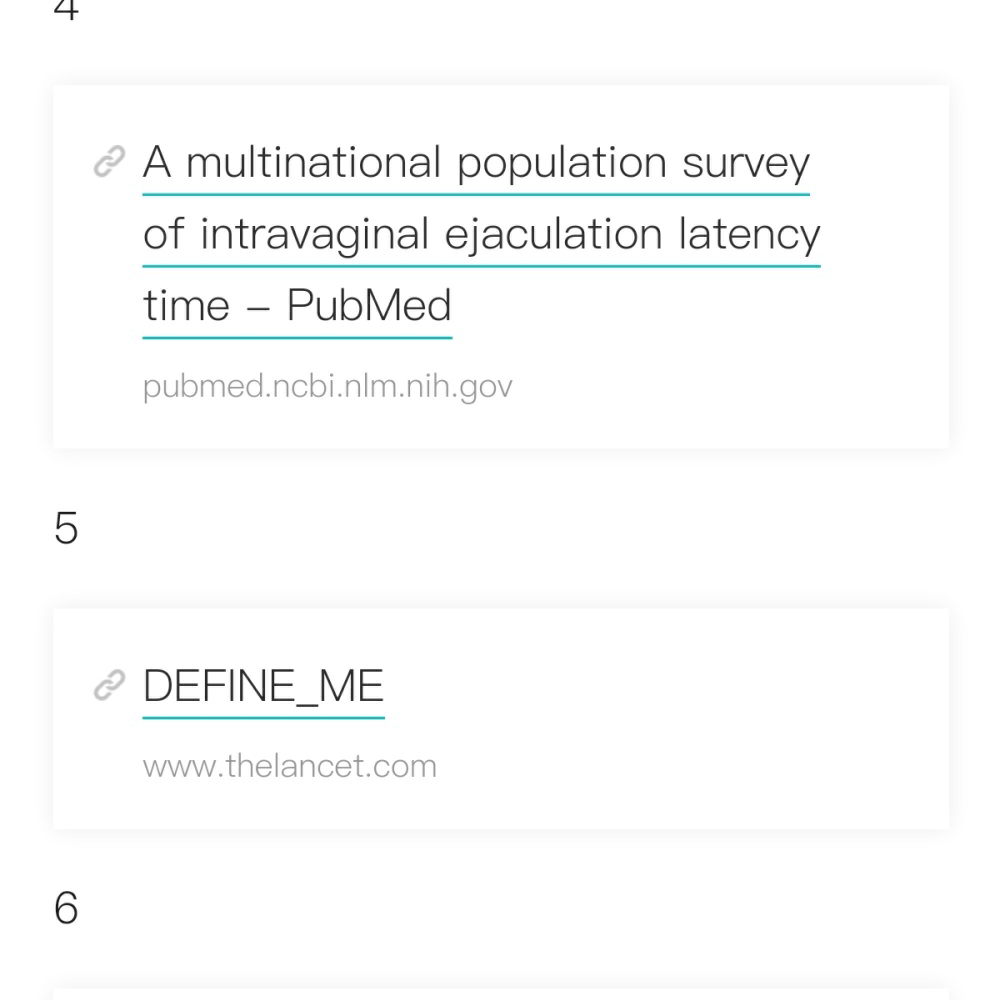Viewport: 1000px width, 1000px height.
Task: Click the word 'ejaculation' in the reference title
Action: click(x=554, y=235)
